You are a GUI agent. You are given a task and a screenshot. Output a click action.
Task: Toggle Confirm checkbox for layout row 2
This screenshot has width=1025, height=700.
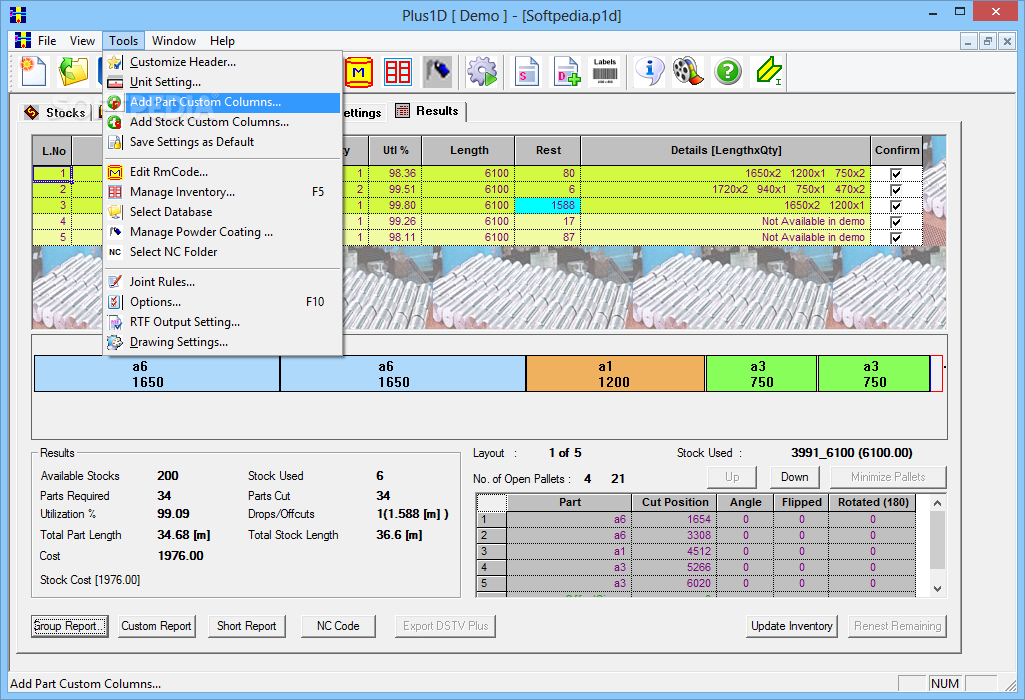[896, 190]
